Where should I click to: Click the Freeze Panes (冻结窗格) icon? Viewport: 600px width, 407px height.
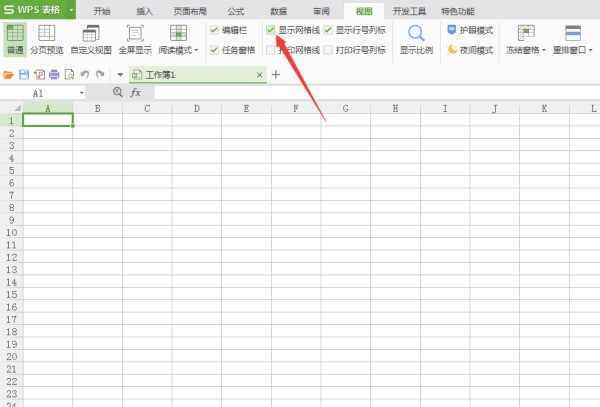tap(526, 33)
